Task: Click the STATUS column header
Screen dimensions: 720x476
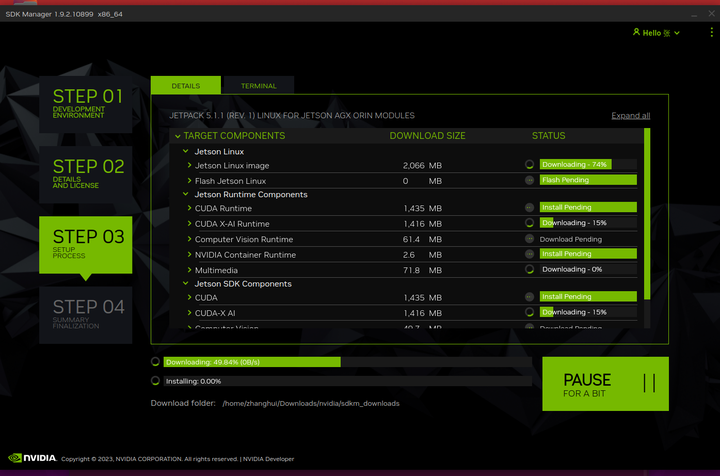Action: click(x=548, y=136)
